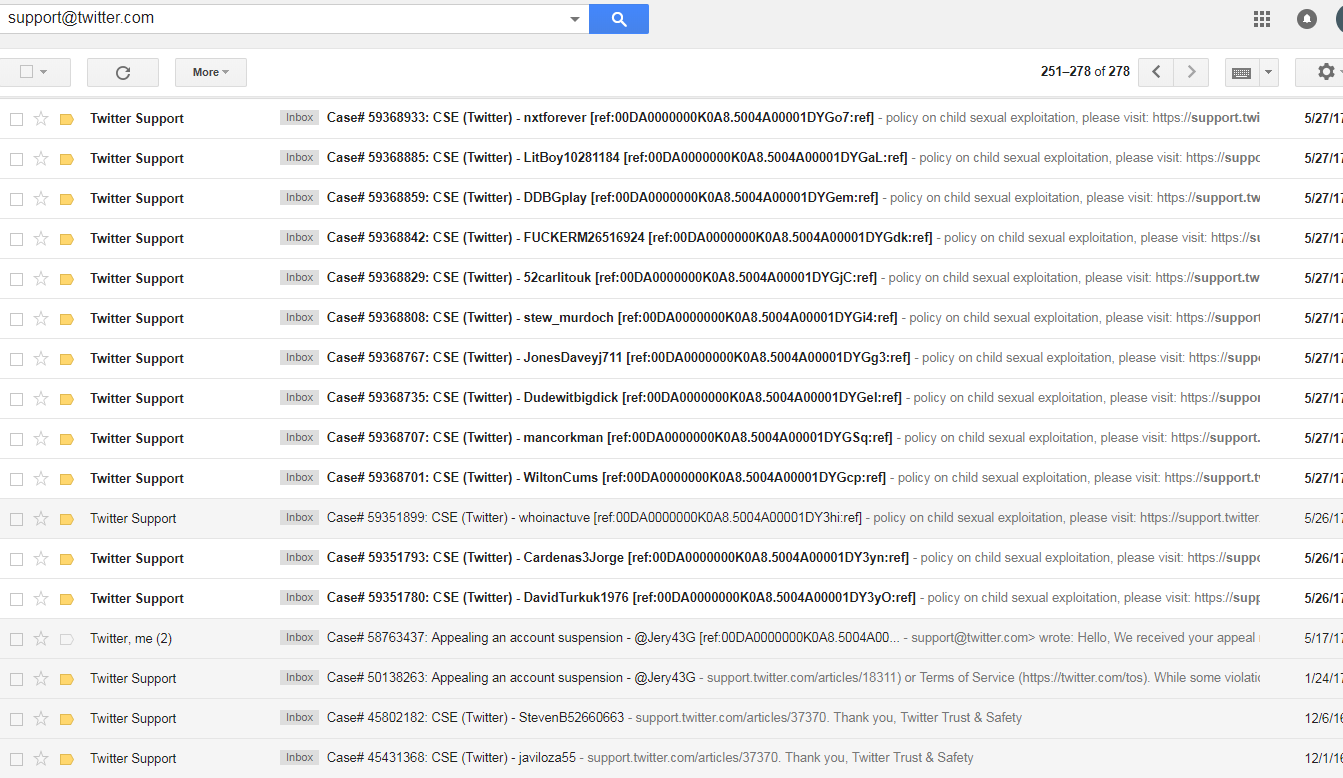The height and width of the screenshot is (778, 1343).
Task: Open the input tools keyboard dropdown arrow
Action: coord(1269,72)
